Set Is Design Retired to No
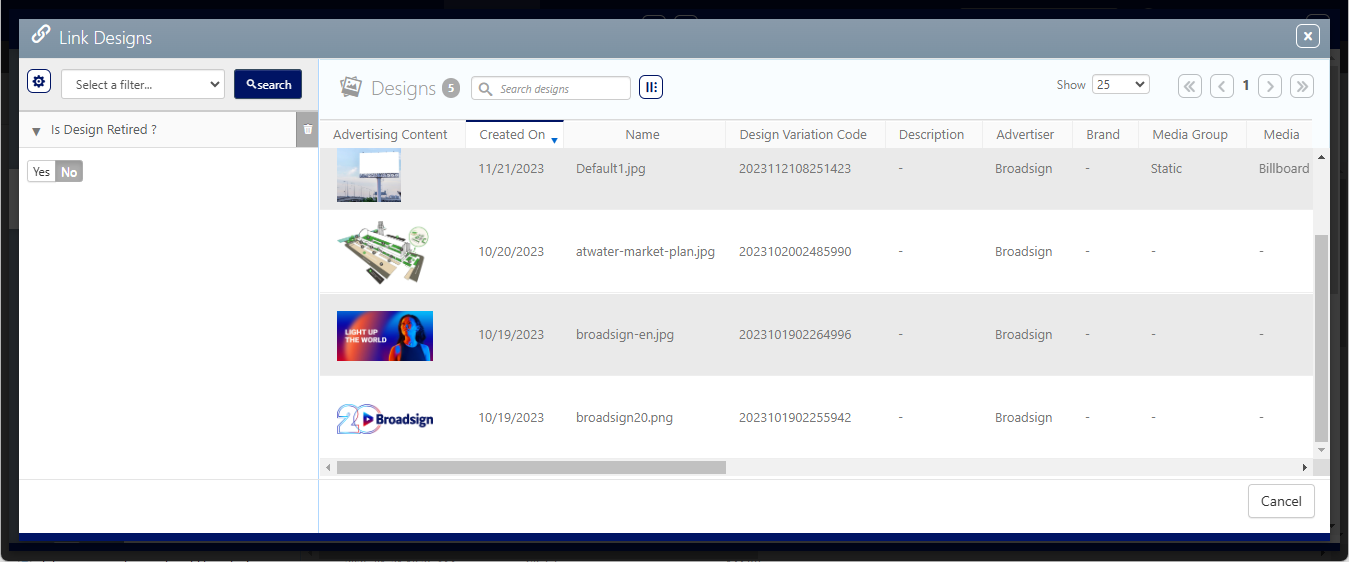Image resolution: width=1349 pixels, height=562 pixels. 69,172
